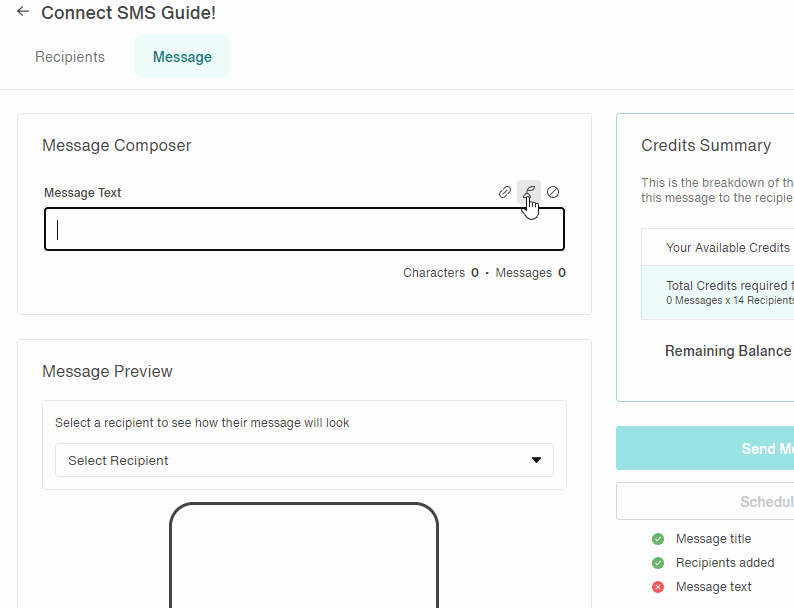This screenshot has width=794, height=608.
Task: Click green check beside Message title
Action: point(658,539)
